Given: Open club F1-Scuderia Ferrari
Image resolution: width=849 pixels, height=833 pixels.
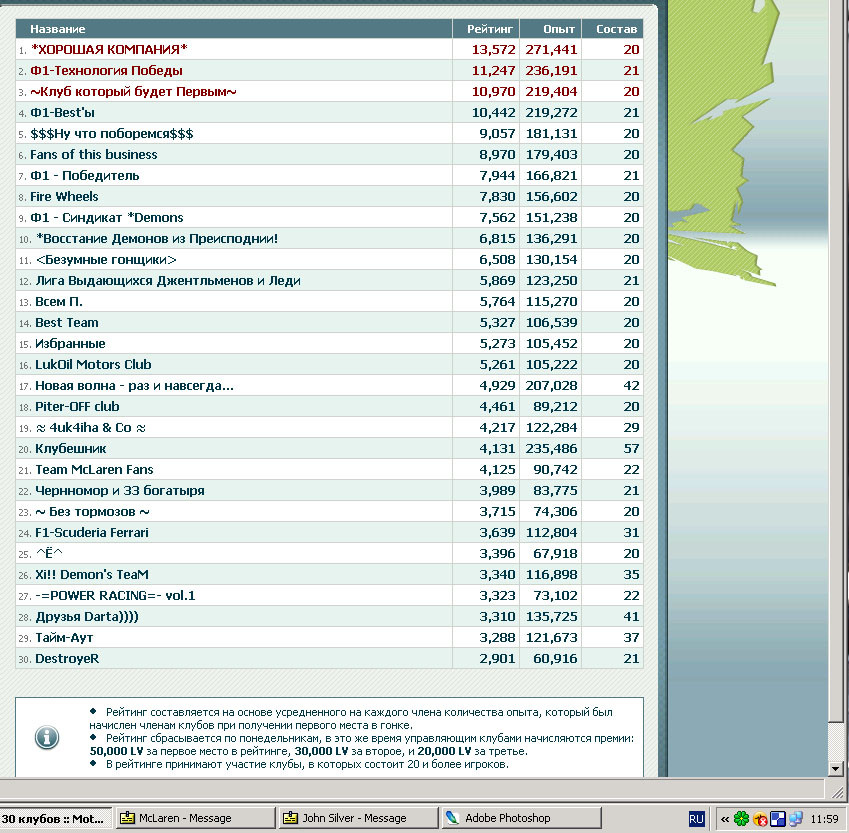Looking at the screenshot, I should pos(92,533).
